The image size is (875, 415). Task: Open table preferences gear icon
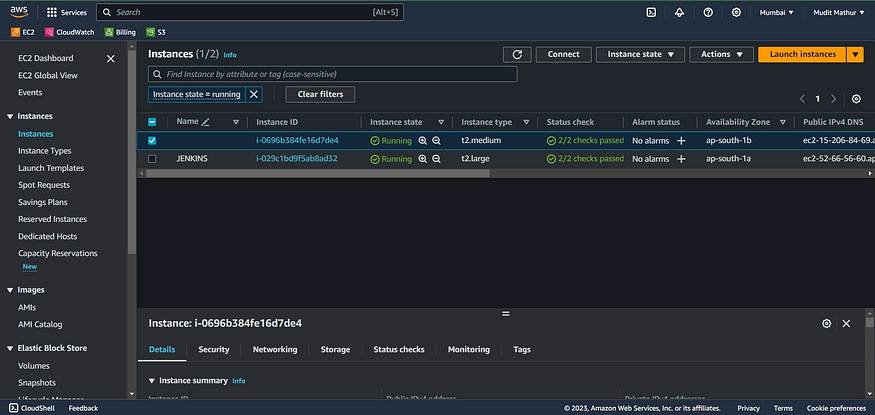(x=856, y=99)
